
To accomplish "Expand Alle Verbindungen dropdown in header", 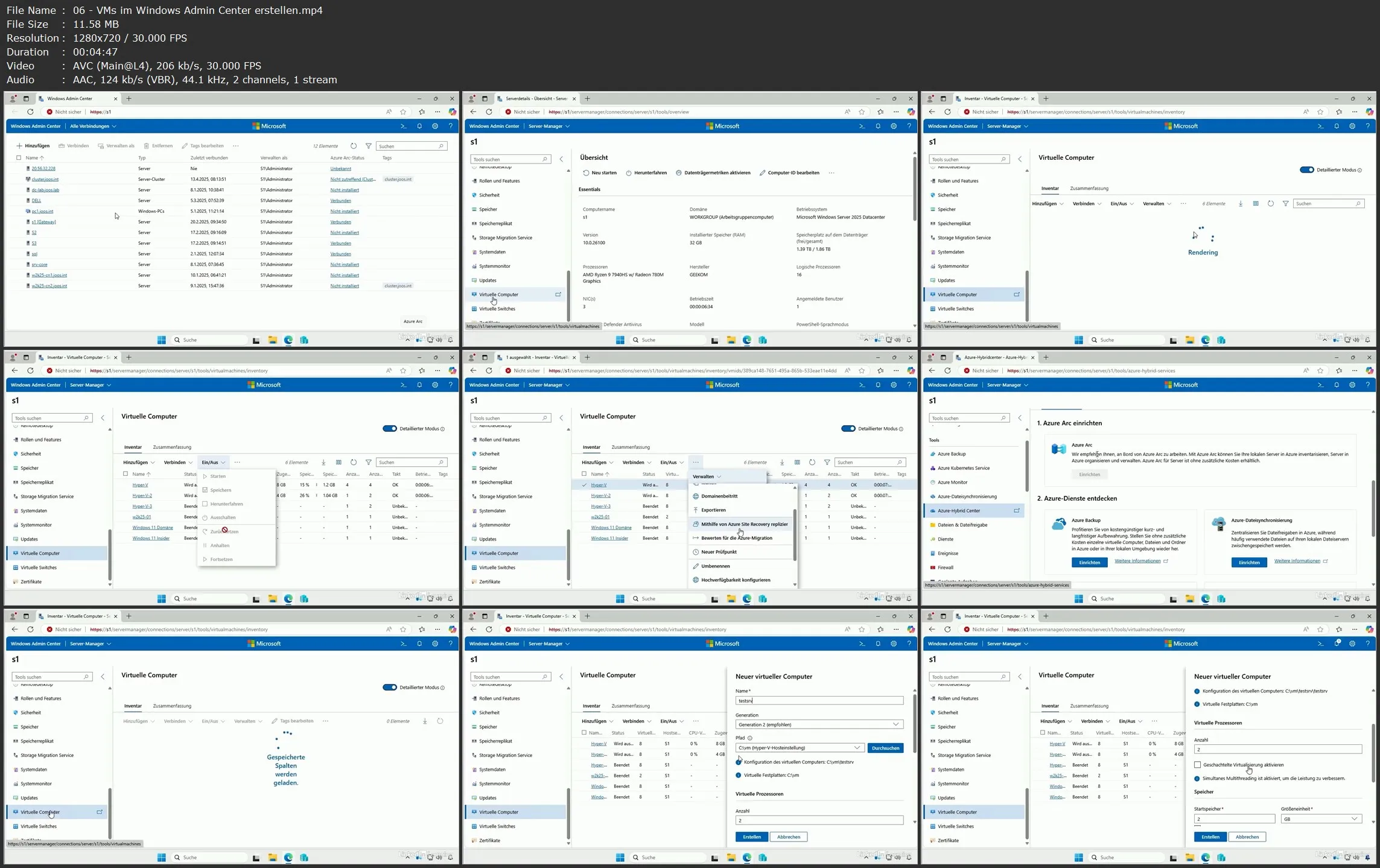I will pos(93,126).
